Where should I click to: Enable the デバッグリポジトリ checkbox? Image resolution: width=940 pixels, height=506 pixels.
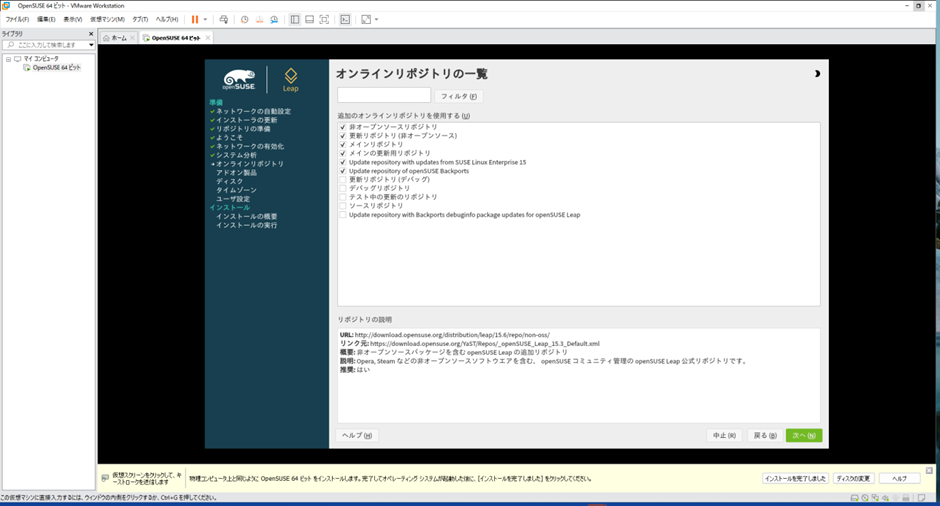(x=342, y=188)
